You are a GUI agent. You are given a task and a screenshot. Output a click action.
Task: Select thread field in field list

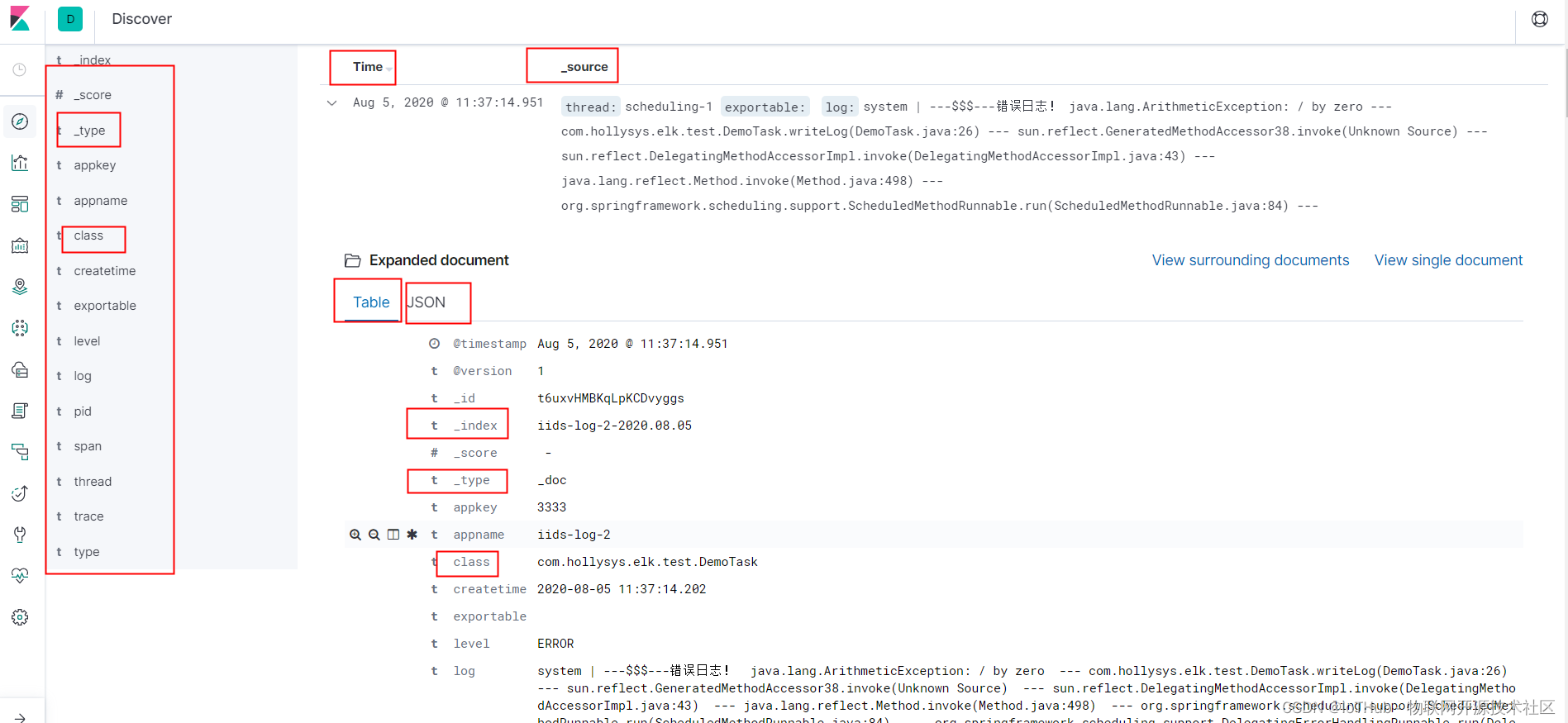pyautogui.click(x=93, y=482)
